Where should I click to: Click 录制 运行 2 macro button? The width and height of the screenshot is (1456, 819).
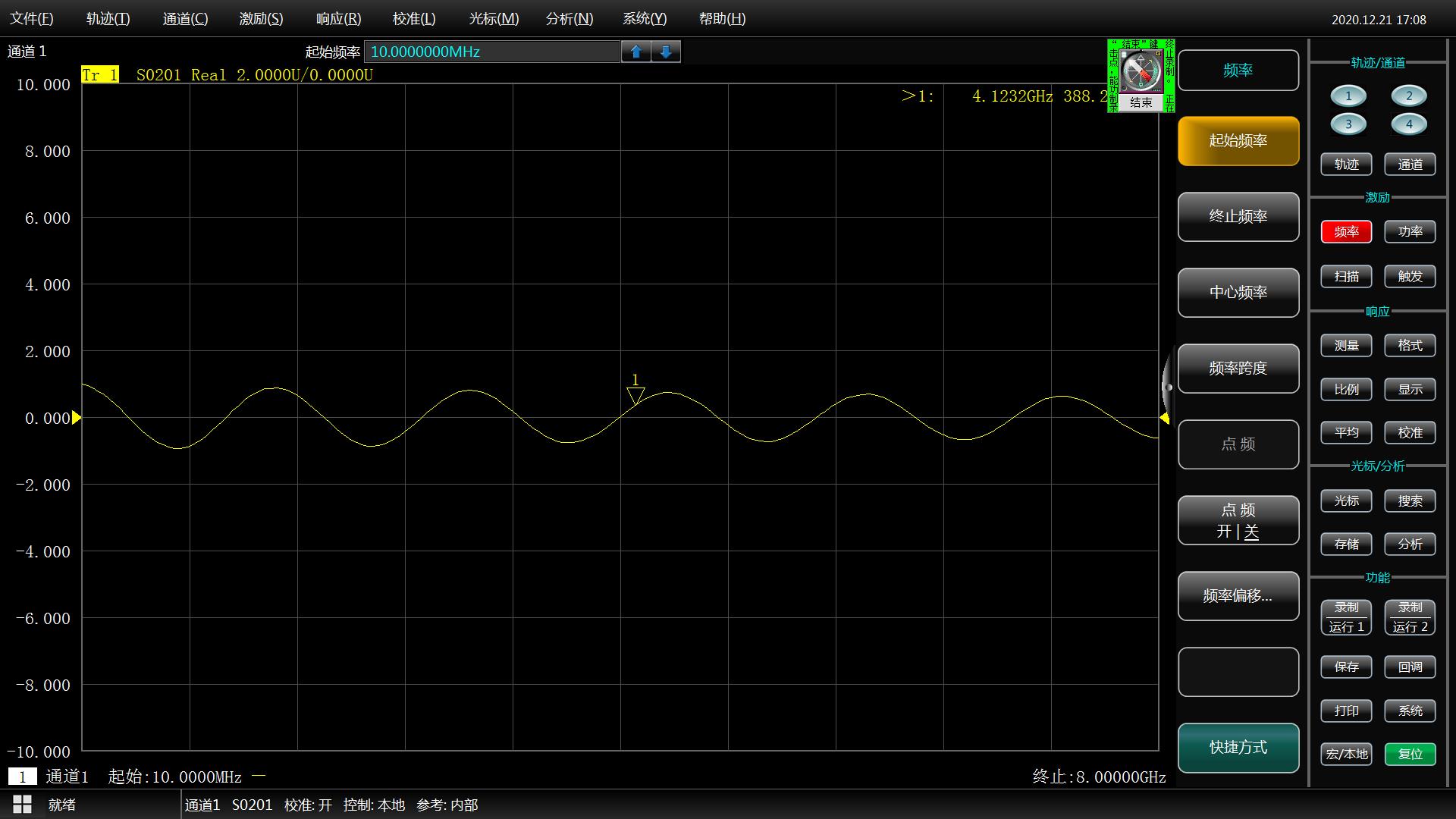[1410, 617]
